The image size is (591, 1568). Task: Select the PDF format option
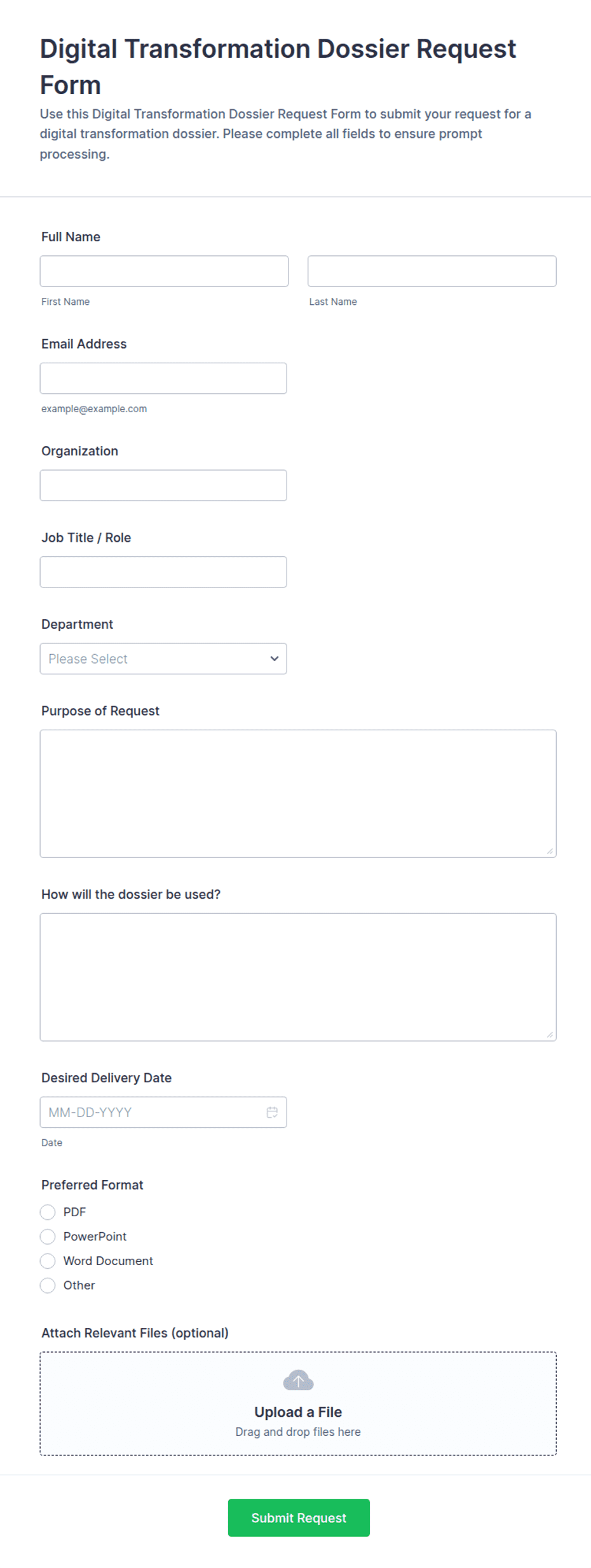click(x=48, y=1212)
